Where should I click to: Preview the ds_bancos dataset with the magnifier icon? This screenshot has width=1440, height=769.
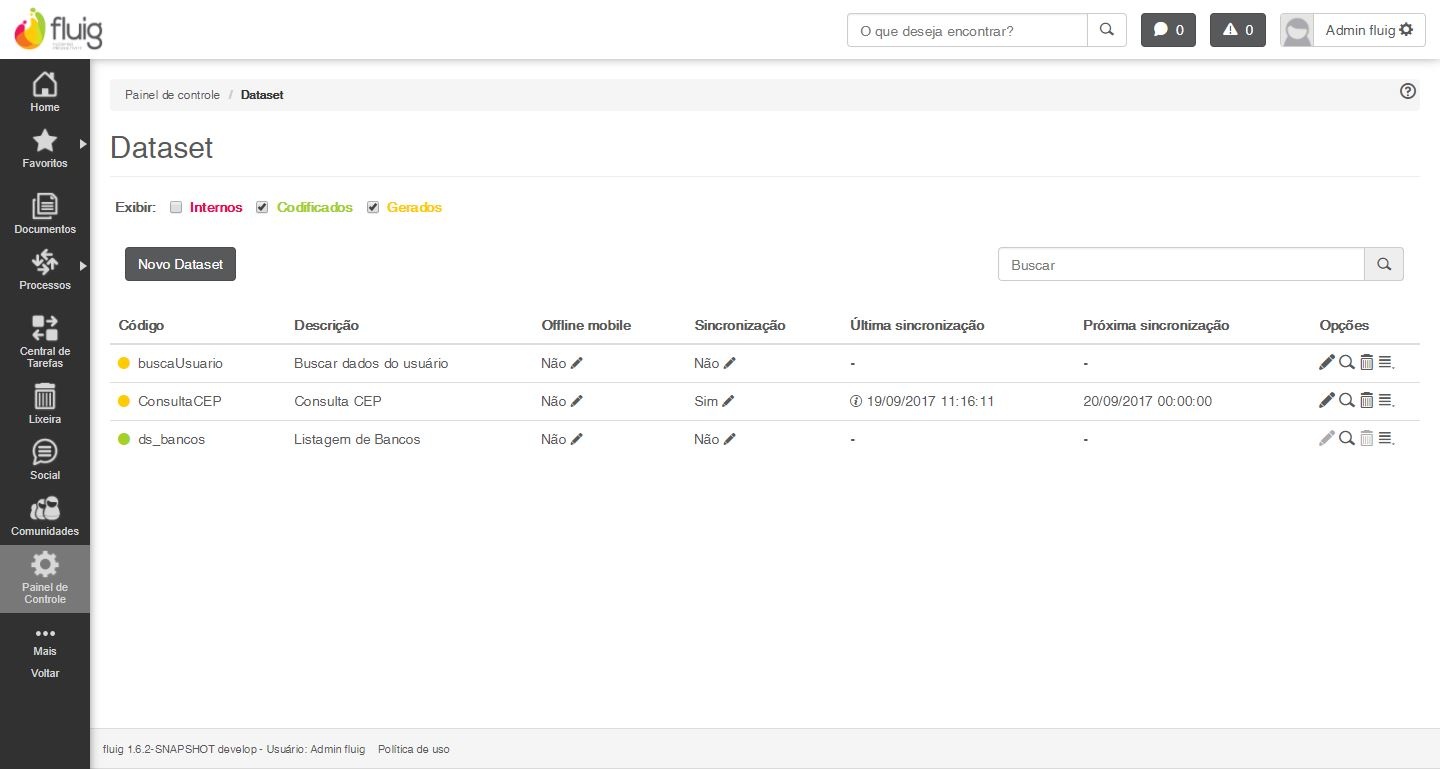coord(1347,439)
